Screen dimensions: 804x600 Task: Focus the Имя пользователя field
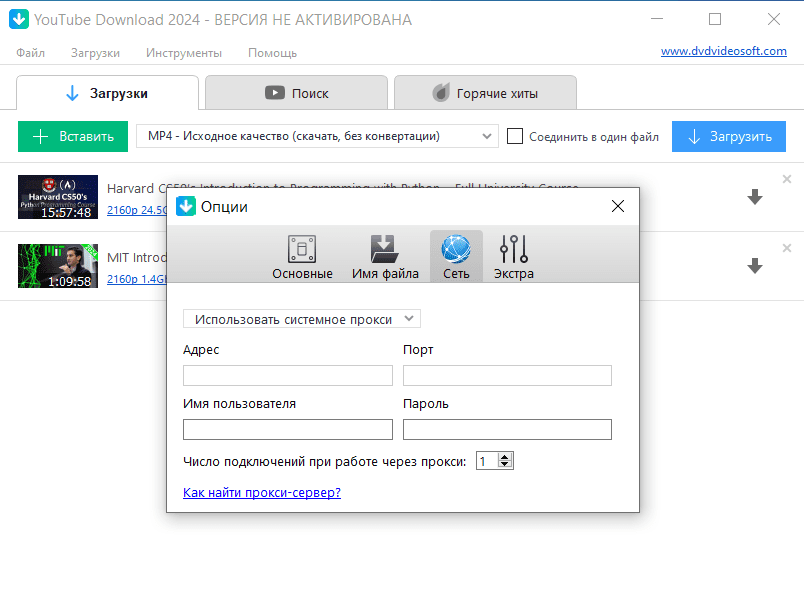click(288, 429)
